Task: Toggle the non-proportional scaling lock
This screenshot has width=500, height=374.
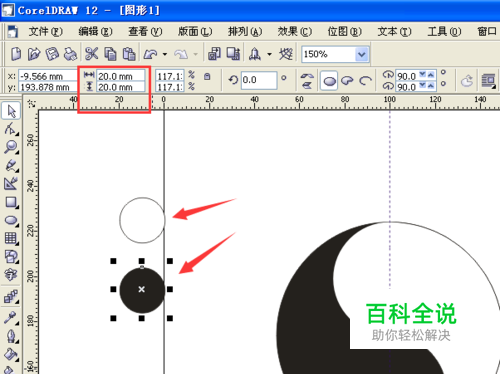Action: point(207,77)
